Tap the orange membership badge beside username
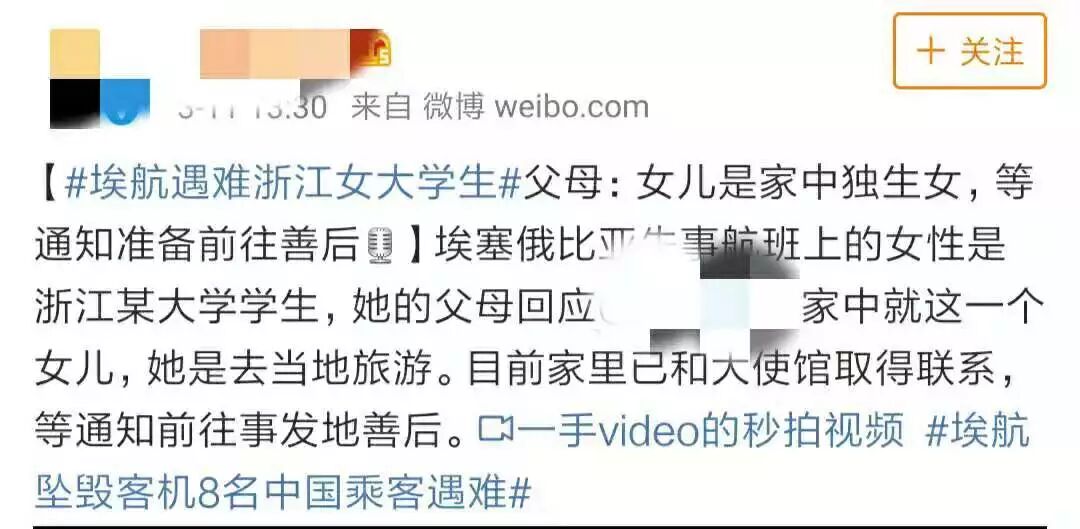The width and height of the screenshot is (1080, 529). tap(372, 50)
